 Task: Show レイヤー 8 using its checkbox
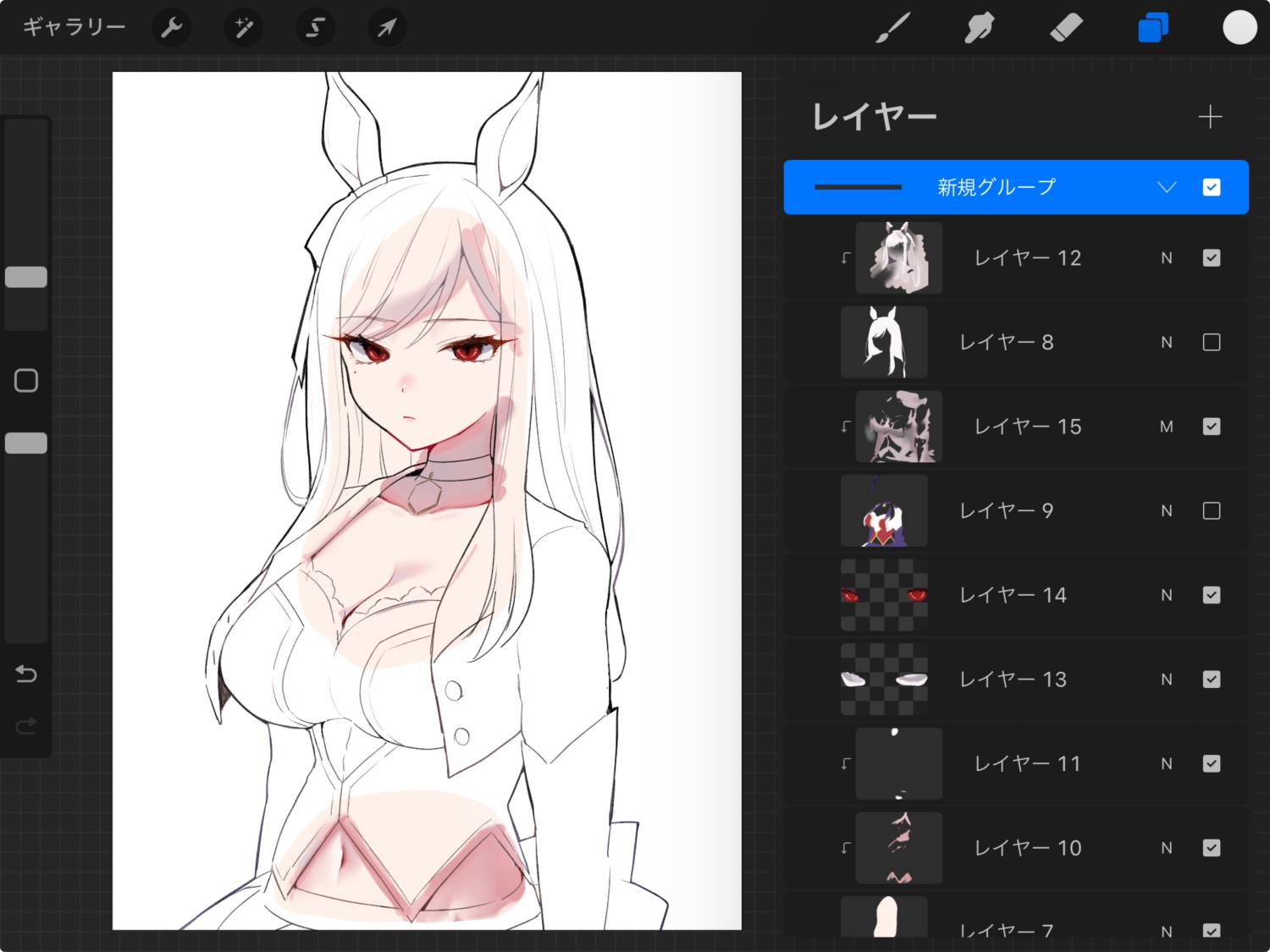tap(1212, 342)
